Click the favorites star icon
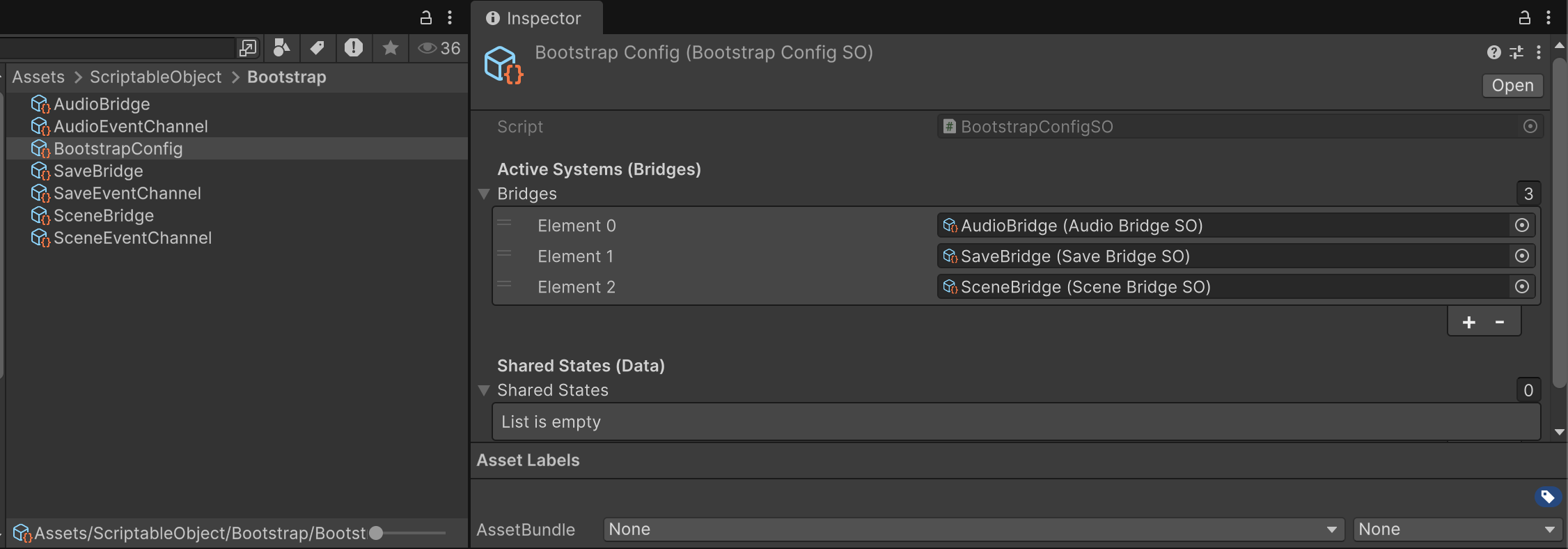 [391, 47]
